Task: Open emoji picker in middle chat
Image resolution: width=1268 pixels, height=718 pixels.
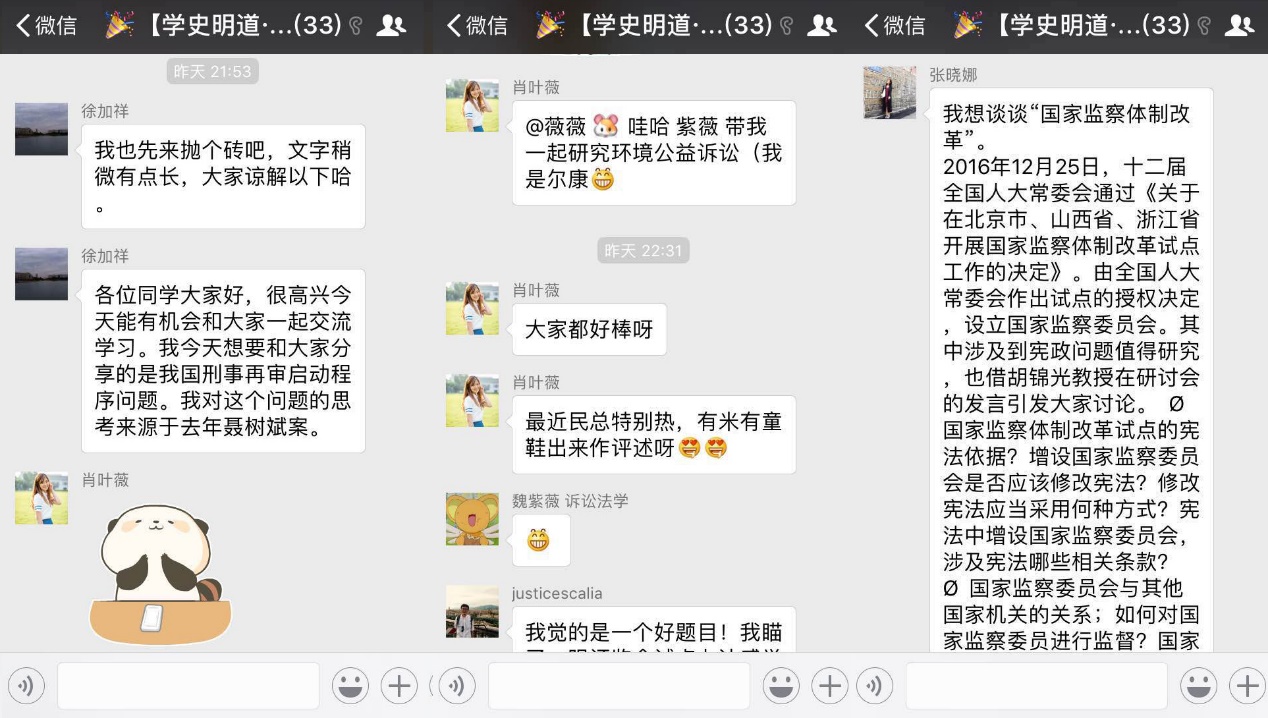Action: point(781,686)
